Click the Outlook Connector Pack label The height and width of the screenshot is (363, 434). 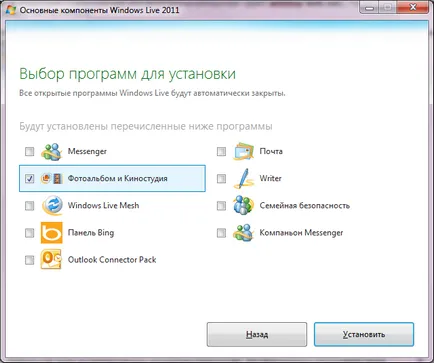coord(112,260)
